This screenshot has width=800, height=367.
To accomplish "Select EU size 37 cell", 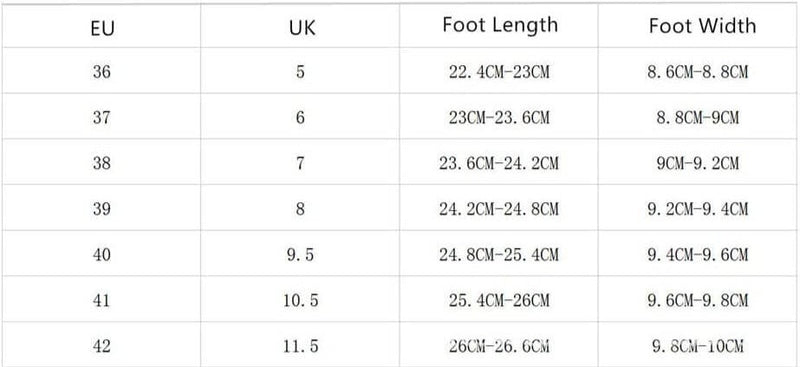I will tap(102, 116).
